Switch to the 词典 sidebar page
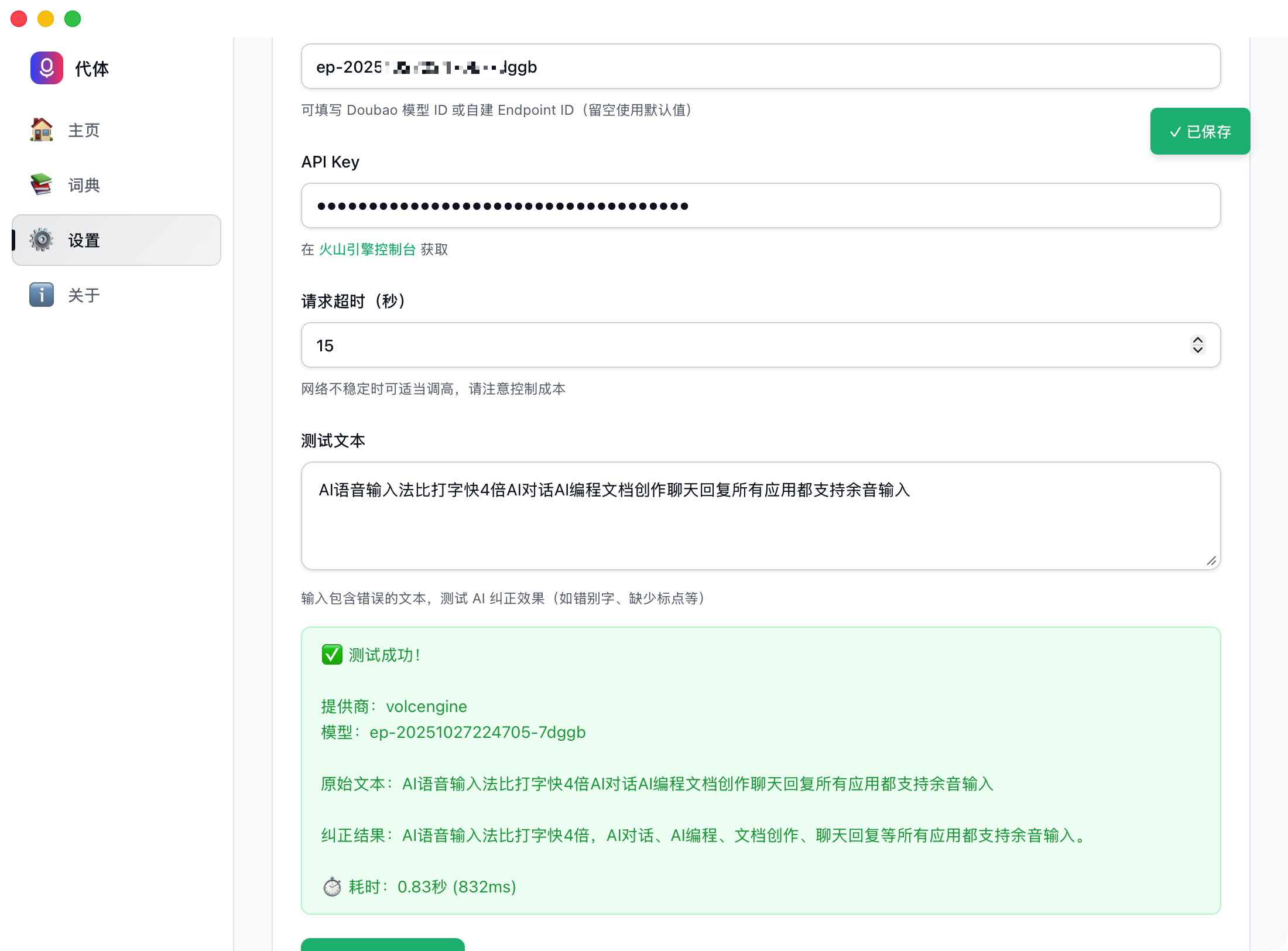 pyautogui.click(x=84, y=185)
